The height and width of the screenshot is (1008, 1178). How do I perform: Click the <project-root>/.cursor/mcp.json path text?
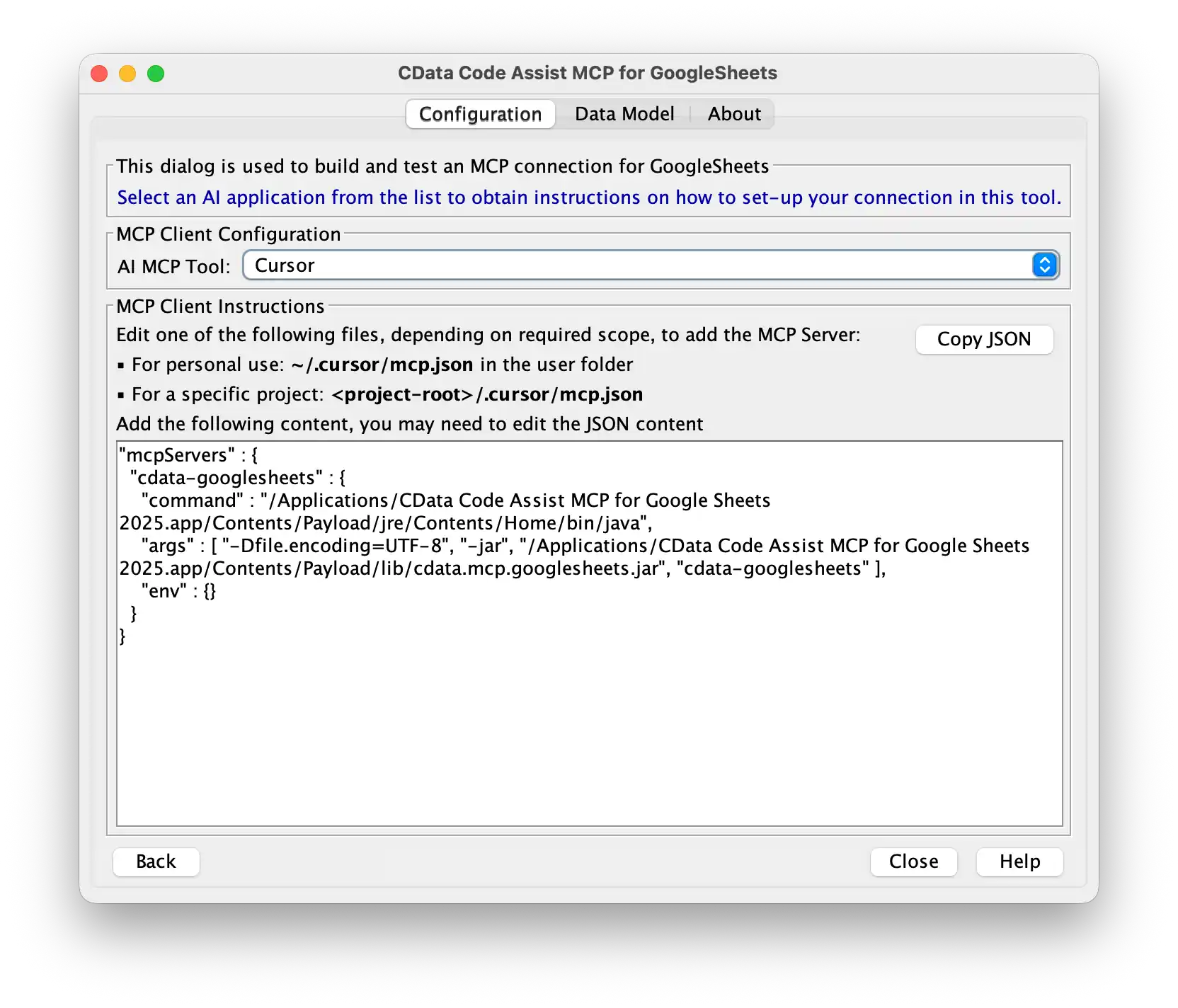[487, 394]
